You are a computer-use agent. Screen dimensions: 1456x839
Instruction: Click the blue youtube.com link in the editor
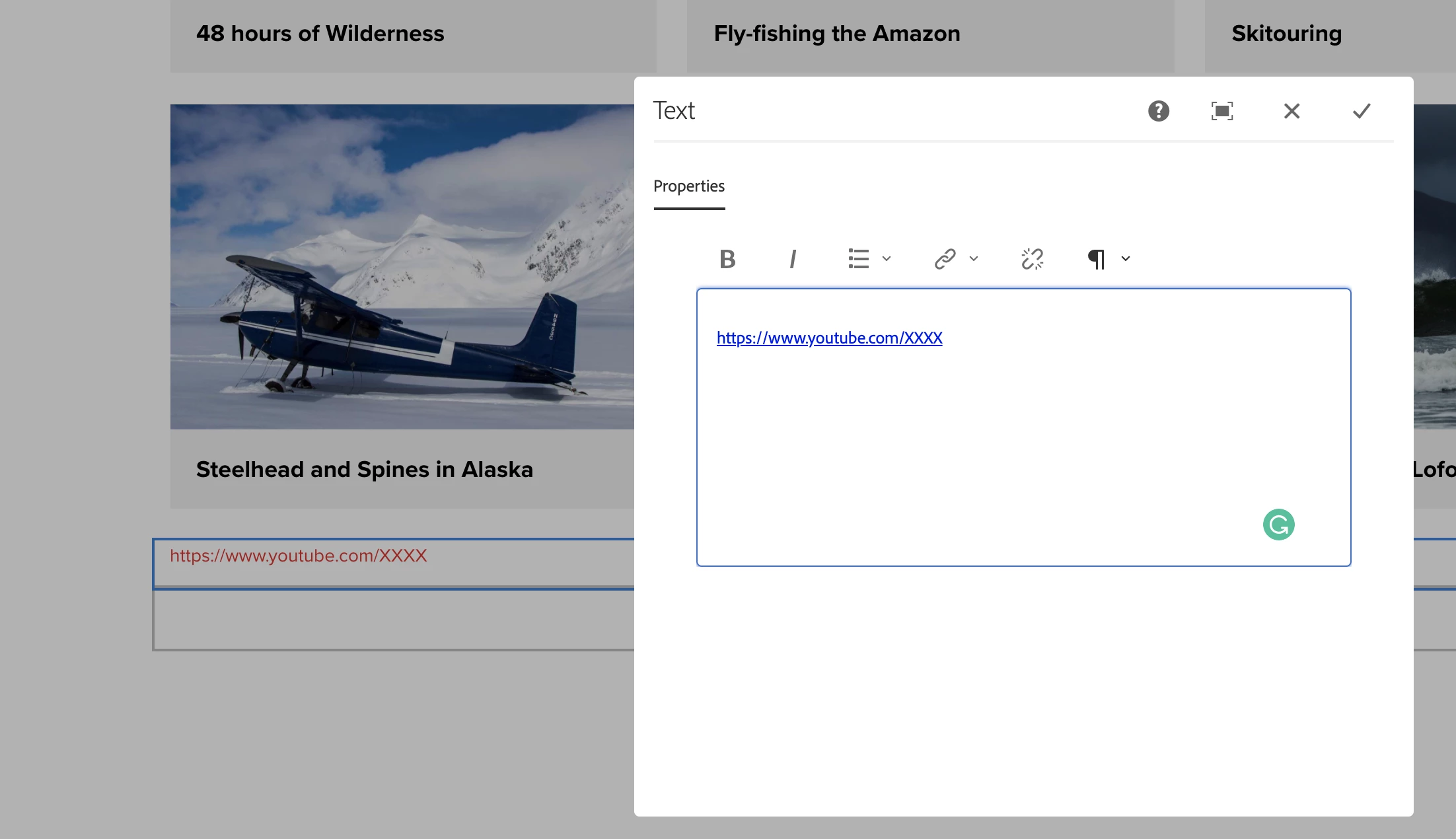pyautogui.click(x=829, y=338)
